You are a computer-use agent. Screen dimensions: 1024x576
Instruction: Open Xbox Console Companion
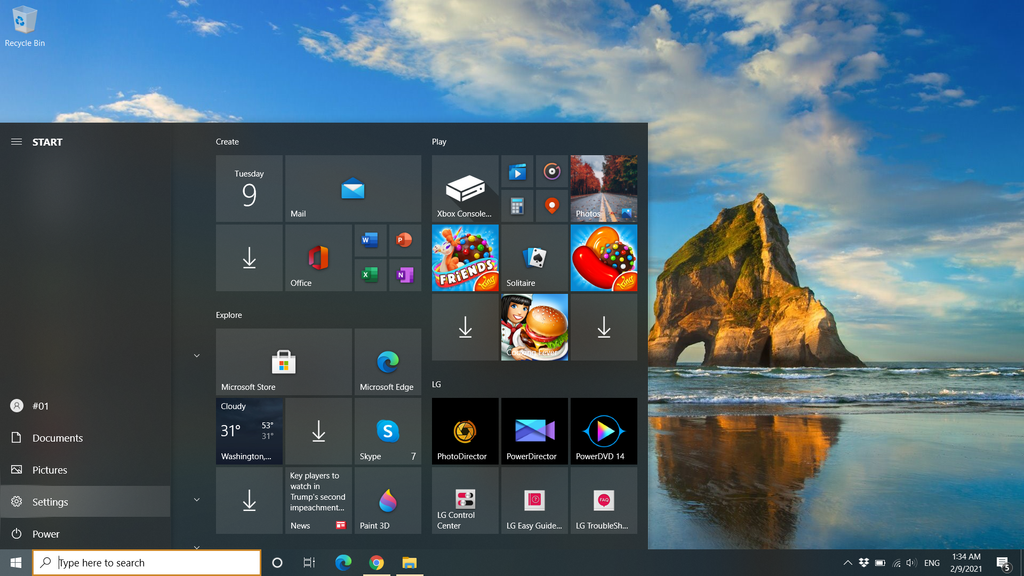click(x=464, y=188)
